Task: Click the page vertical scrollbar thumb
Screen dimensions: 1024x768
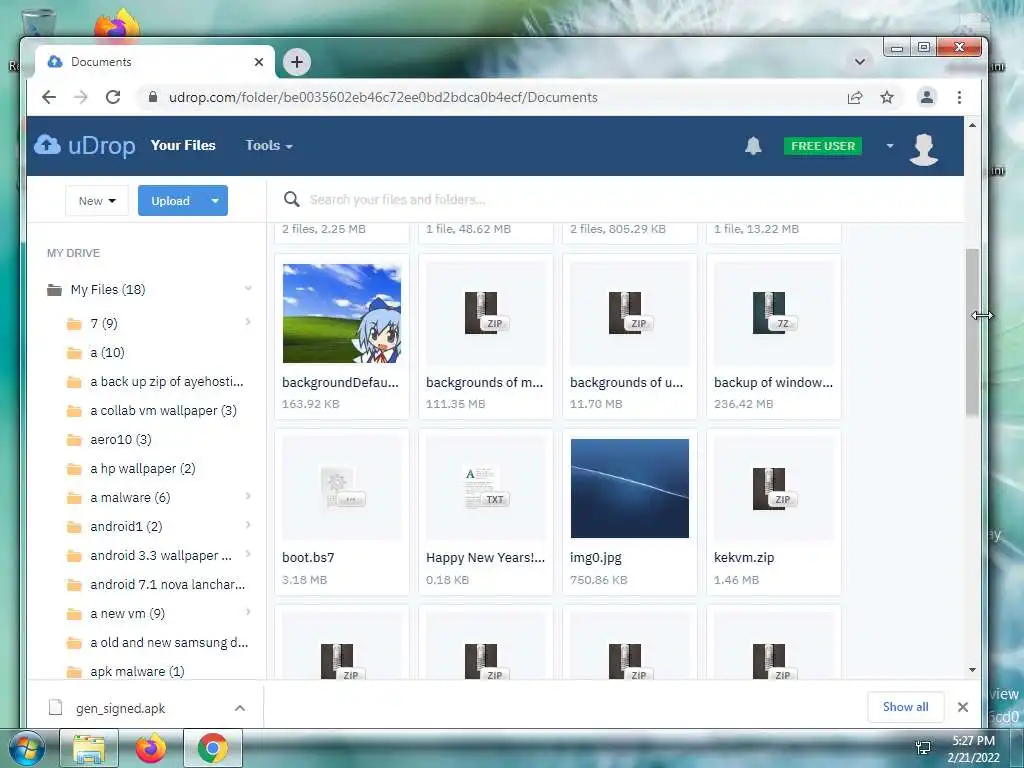Action: point(972,332)
